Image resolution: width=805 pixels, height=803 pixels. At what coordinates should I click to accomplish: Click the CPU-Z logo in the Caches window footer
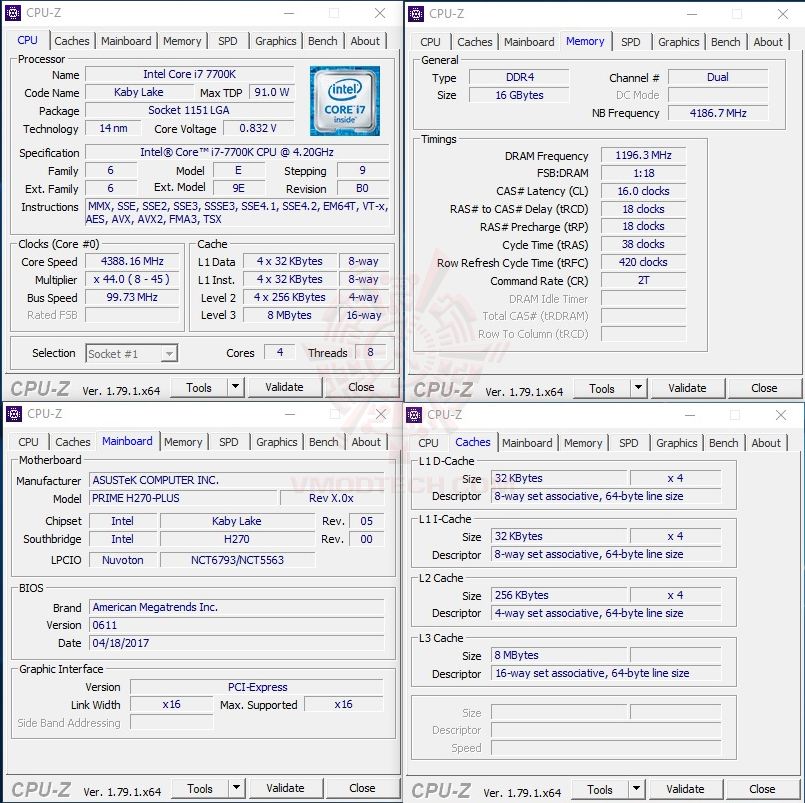tap(442, 789)
